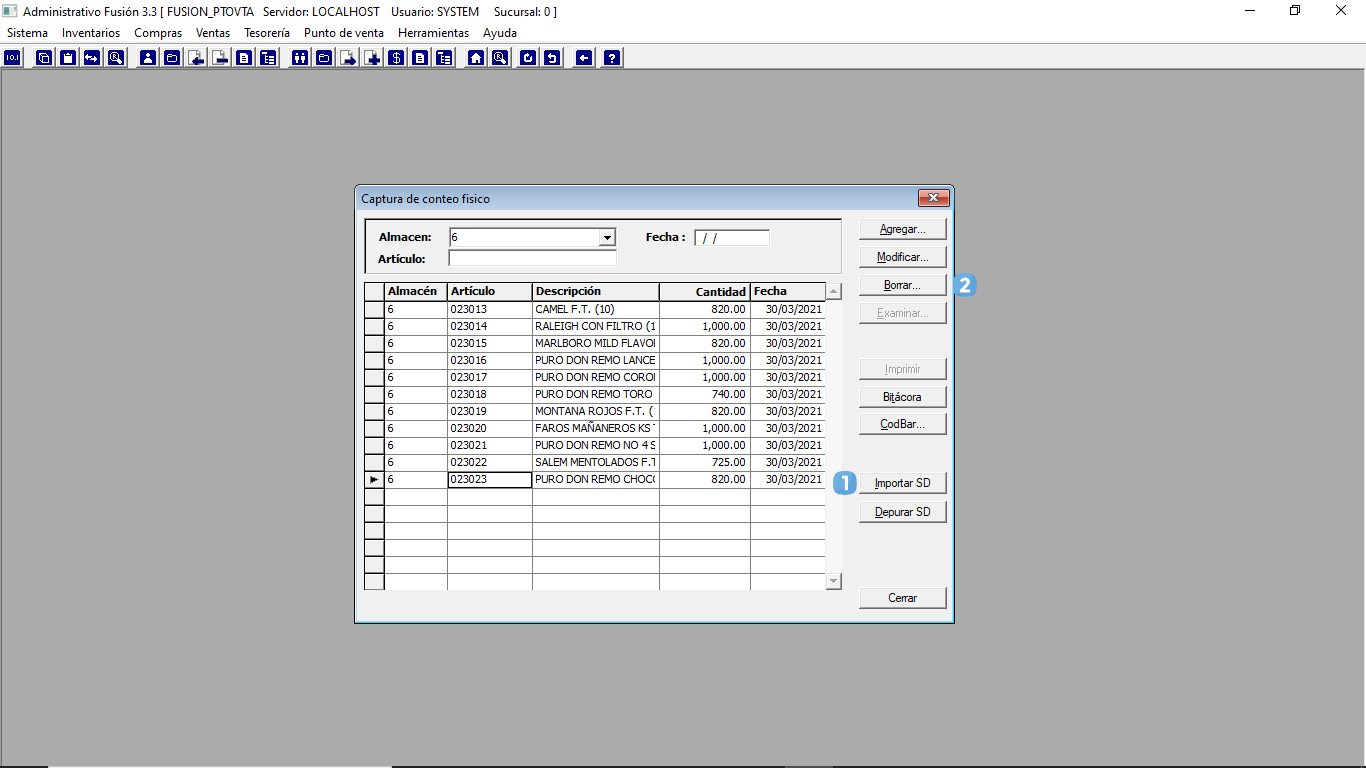Click the PURO DON REMO TORO description cell
Screen dimensions: 1366x768
596,394
